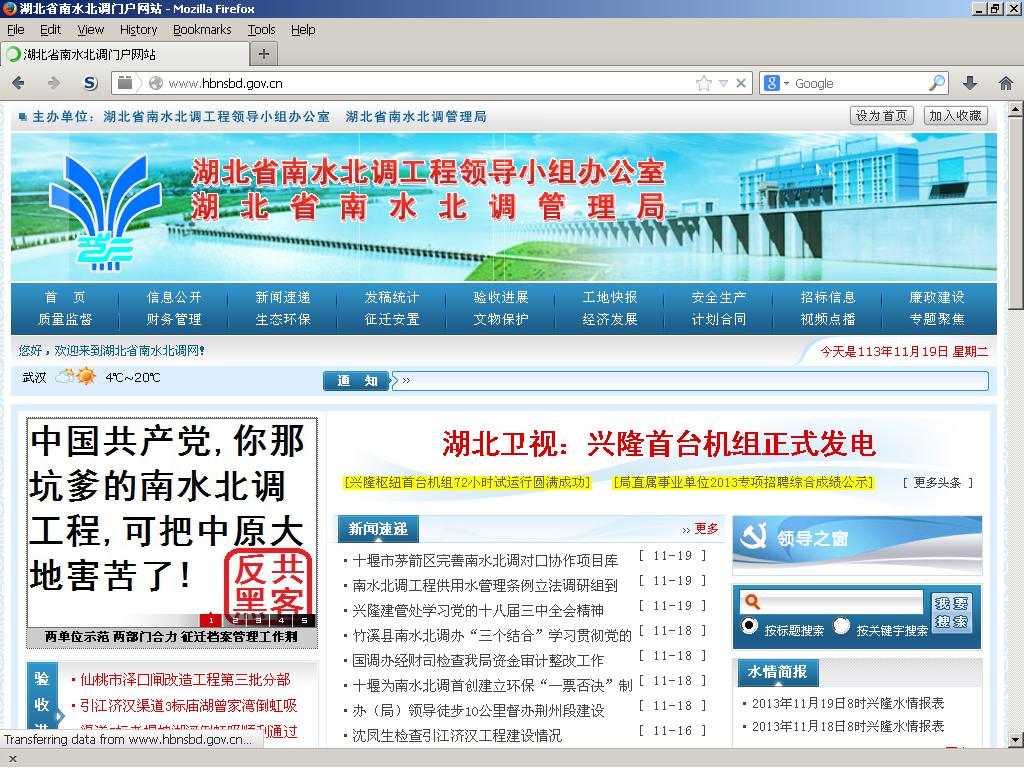The width and height of the screenshot is (1024, 768).
Task: Open the Firefox home page icon
Action: pyautogui.click(x=1005, y=83)
